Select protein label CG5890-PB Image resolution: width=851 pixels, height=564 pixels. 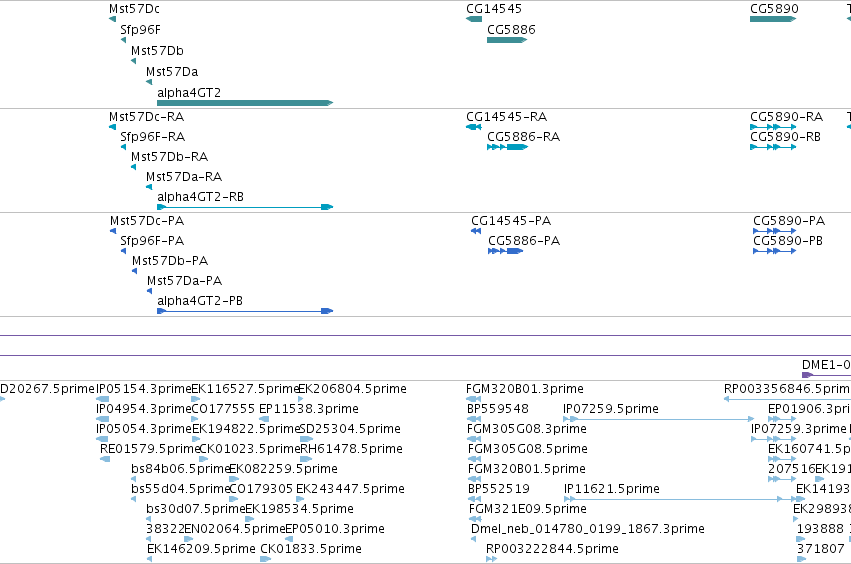(x=788, y=241)
